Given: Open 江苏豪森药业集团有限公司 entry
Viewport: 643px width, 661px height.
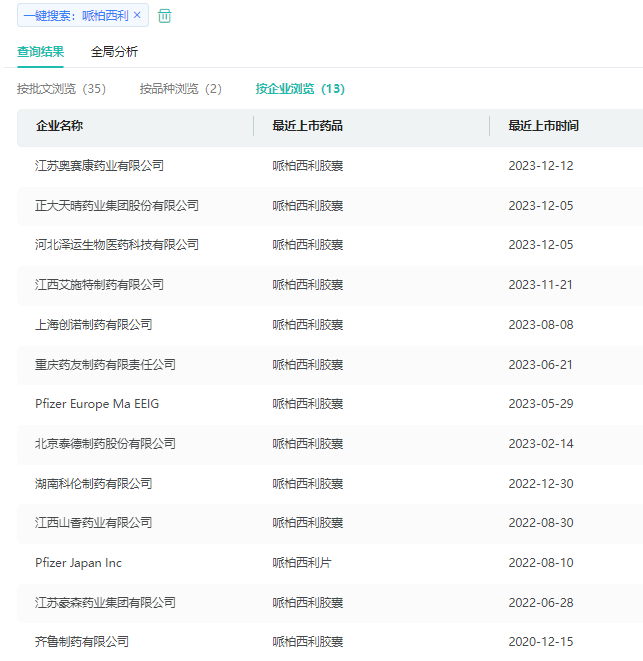Looking at the screenshot, I should tap(105, 603).
